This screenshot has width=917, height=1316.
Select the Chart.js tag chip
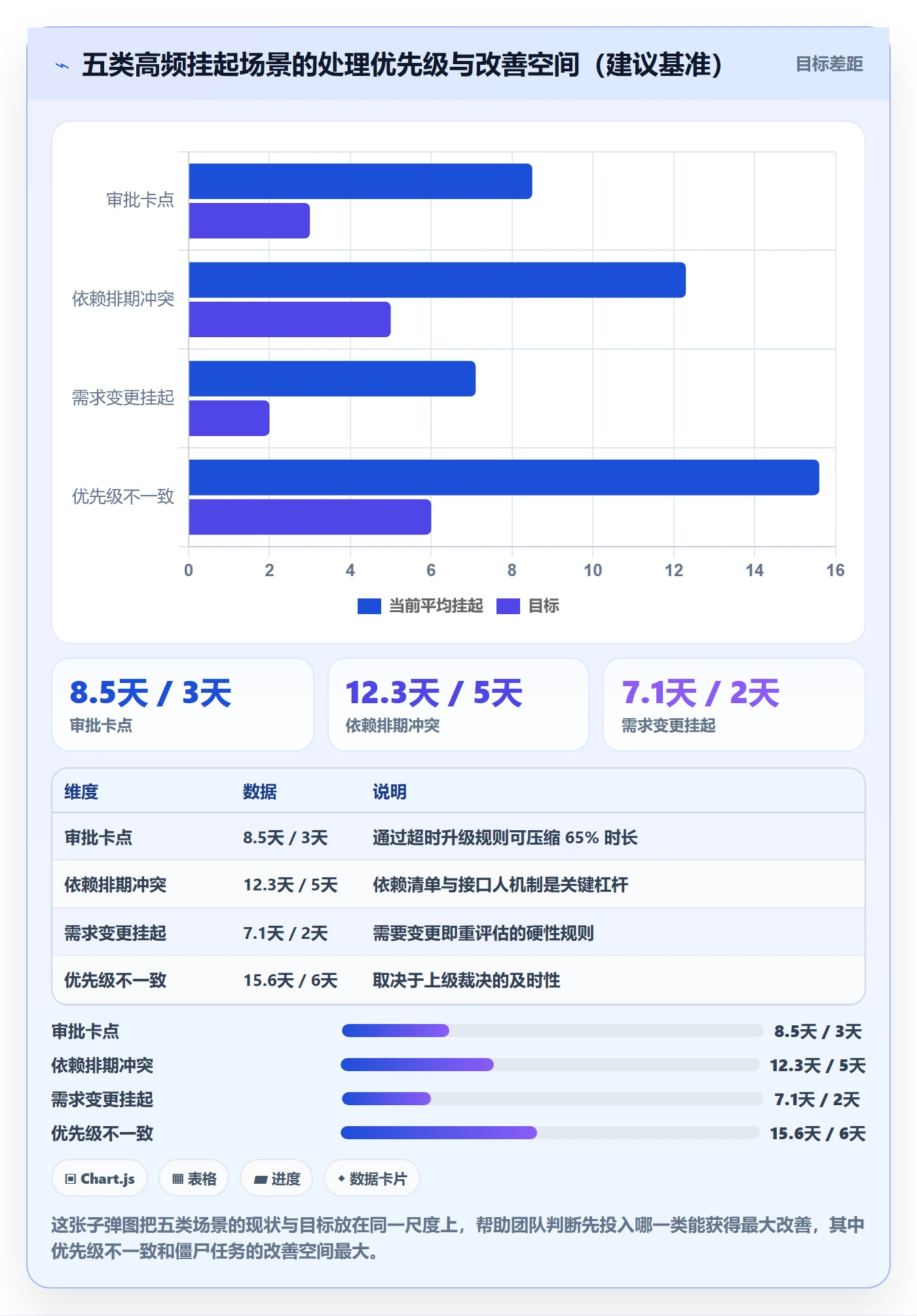(x=100, y=1179)
